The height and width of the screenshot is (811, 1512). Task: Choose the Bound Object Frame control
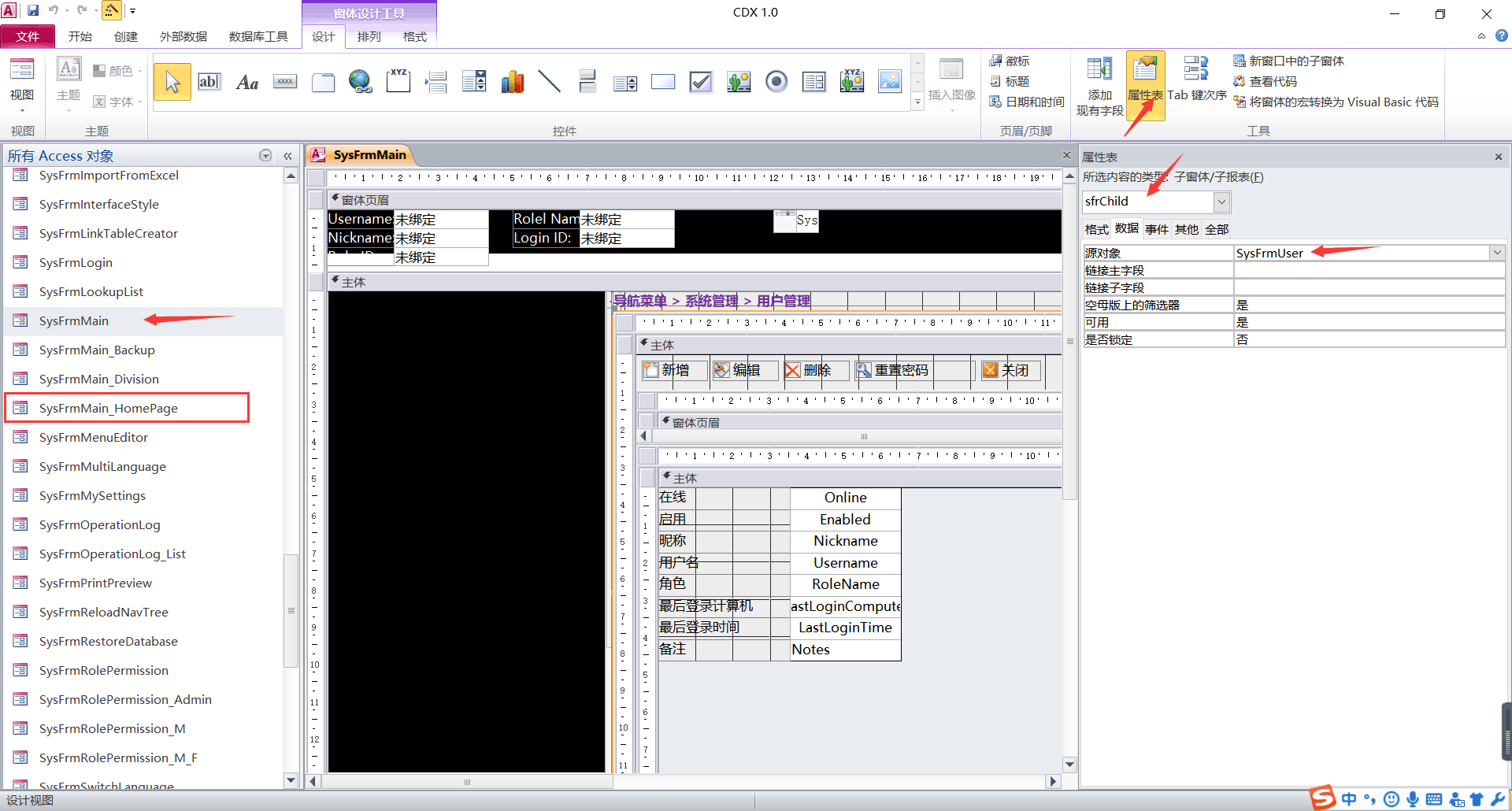coord(852,82)
